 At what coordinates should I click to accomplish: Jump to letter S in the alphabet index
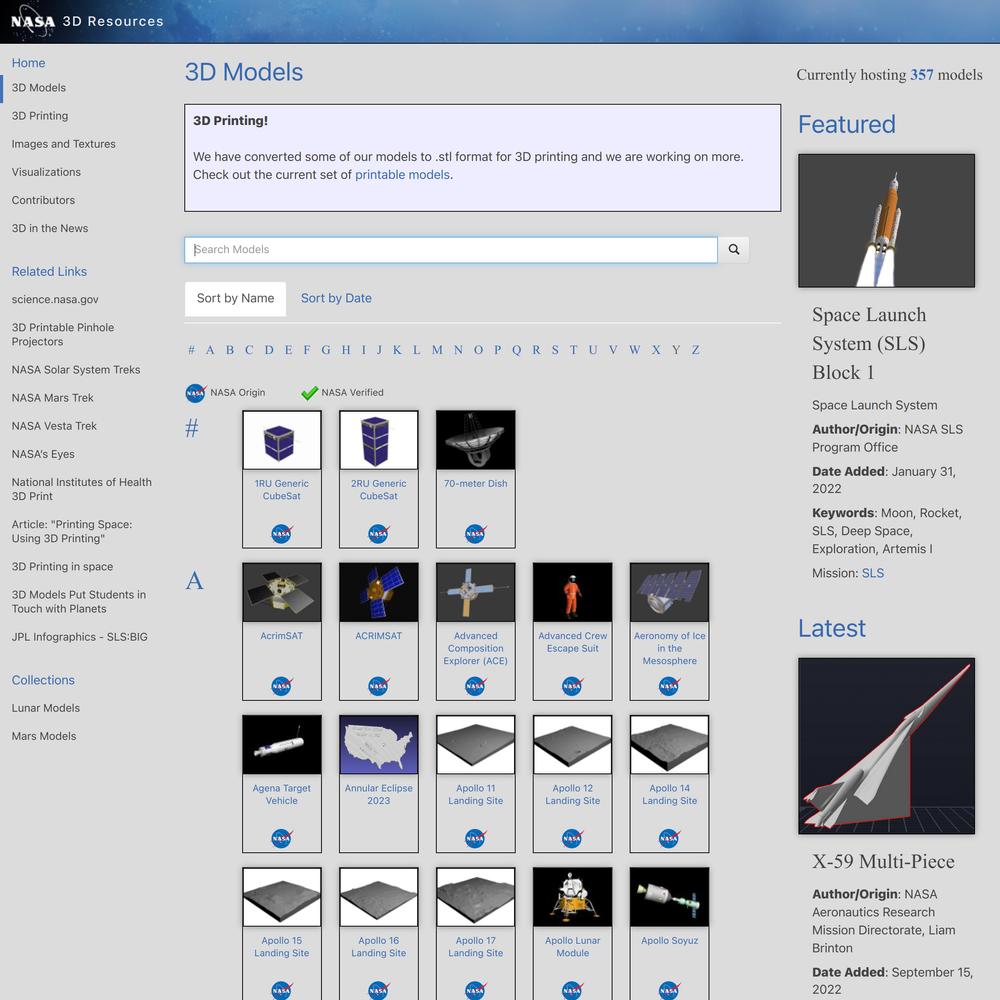[x=555, y=350]
